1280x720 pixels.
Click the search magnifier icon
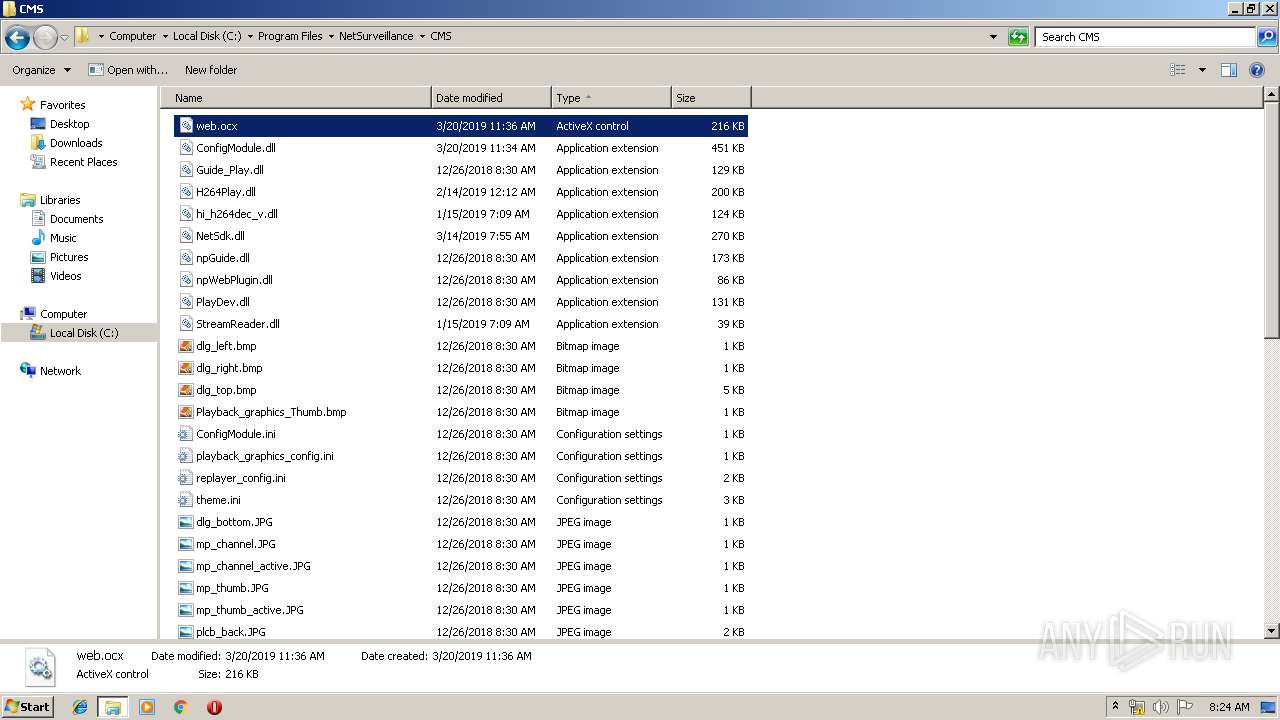click(1267, 37)
